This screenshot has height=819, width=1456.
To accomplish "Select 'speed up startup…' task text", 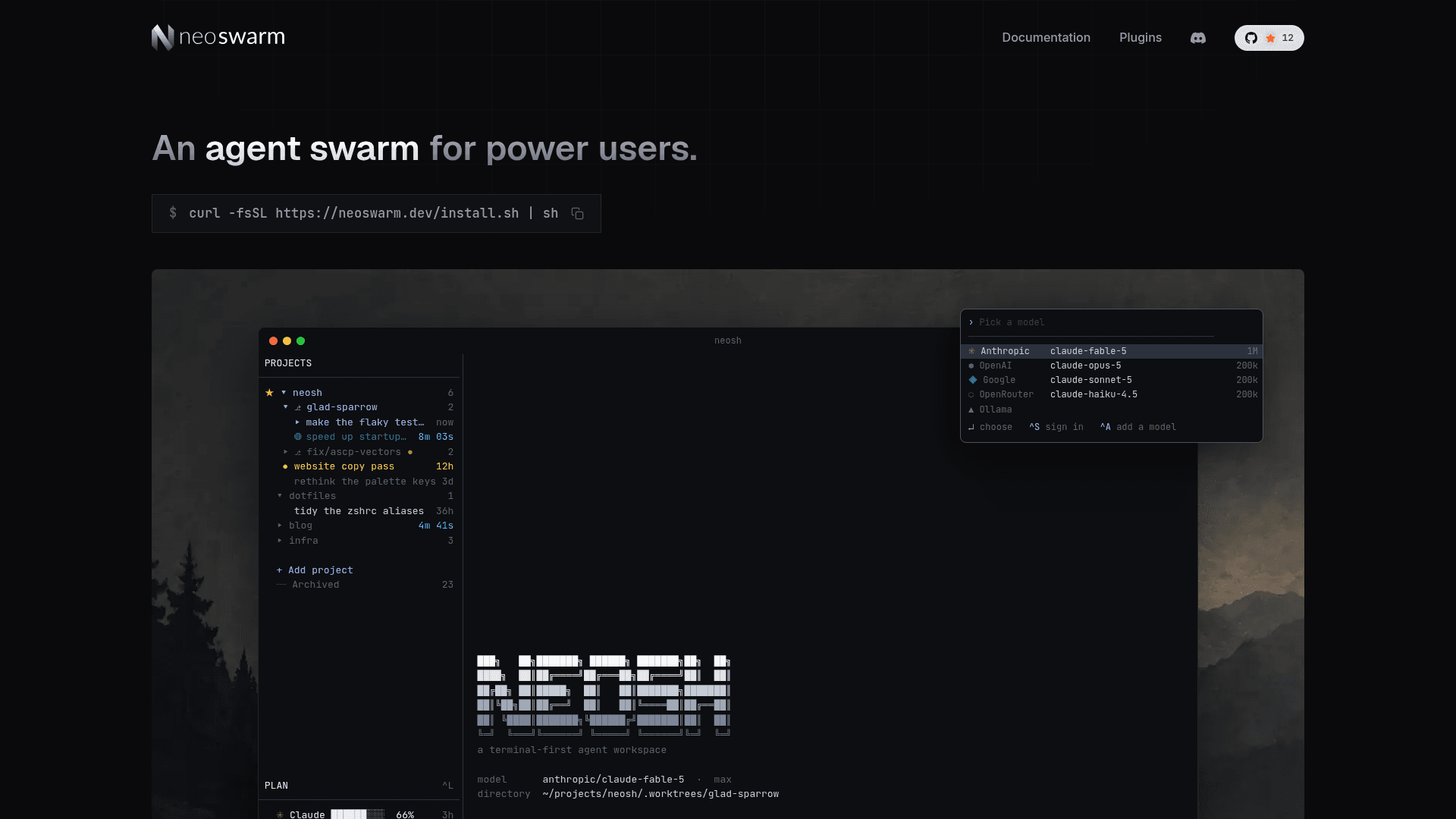I will (356, 437).
